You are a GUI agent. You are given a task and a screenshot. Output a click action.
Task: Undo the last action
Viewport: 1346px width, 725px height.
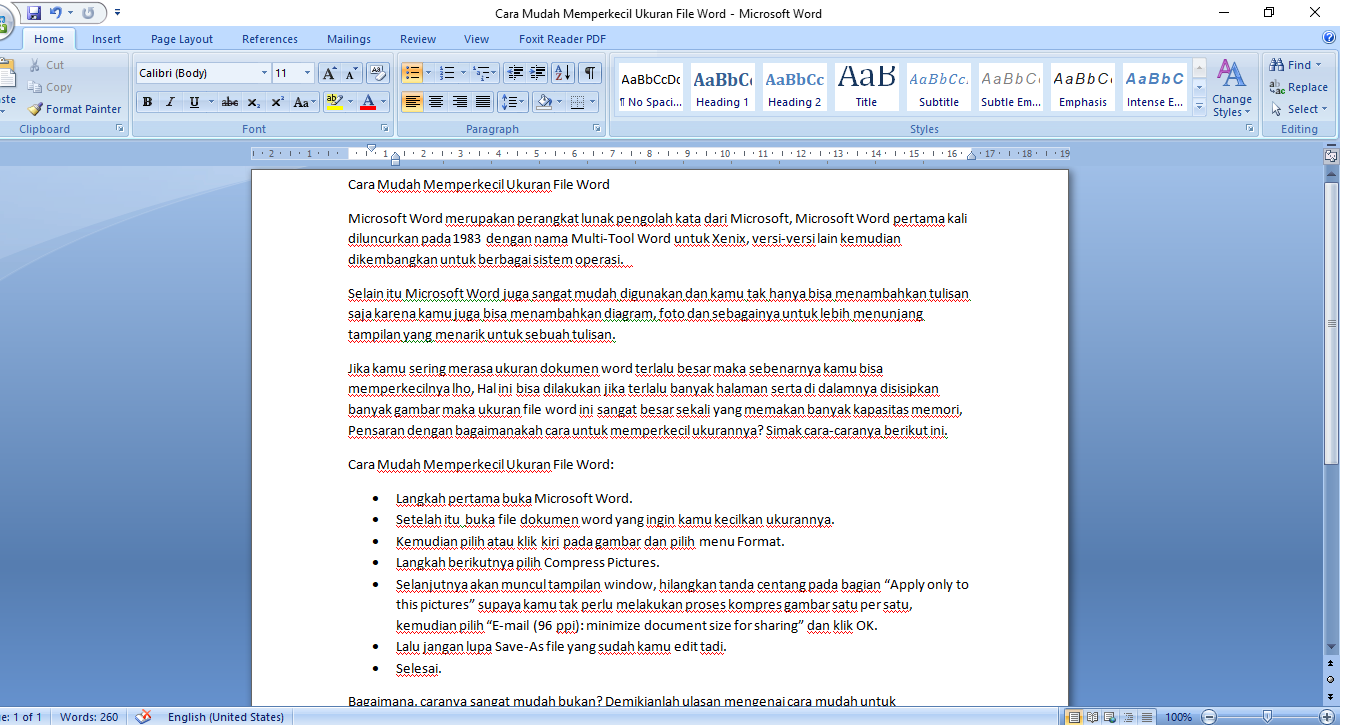tap(56, 13)
